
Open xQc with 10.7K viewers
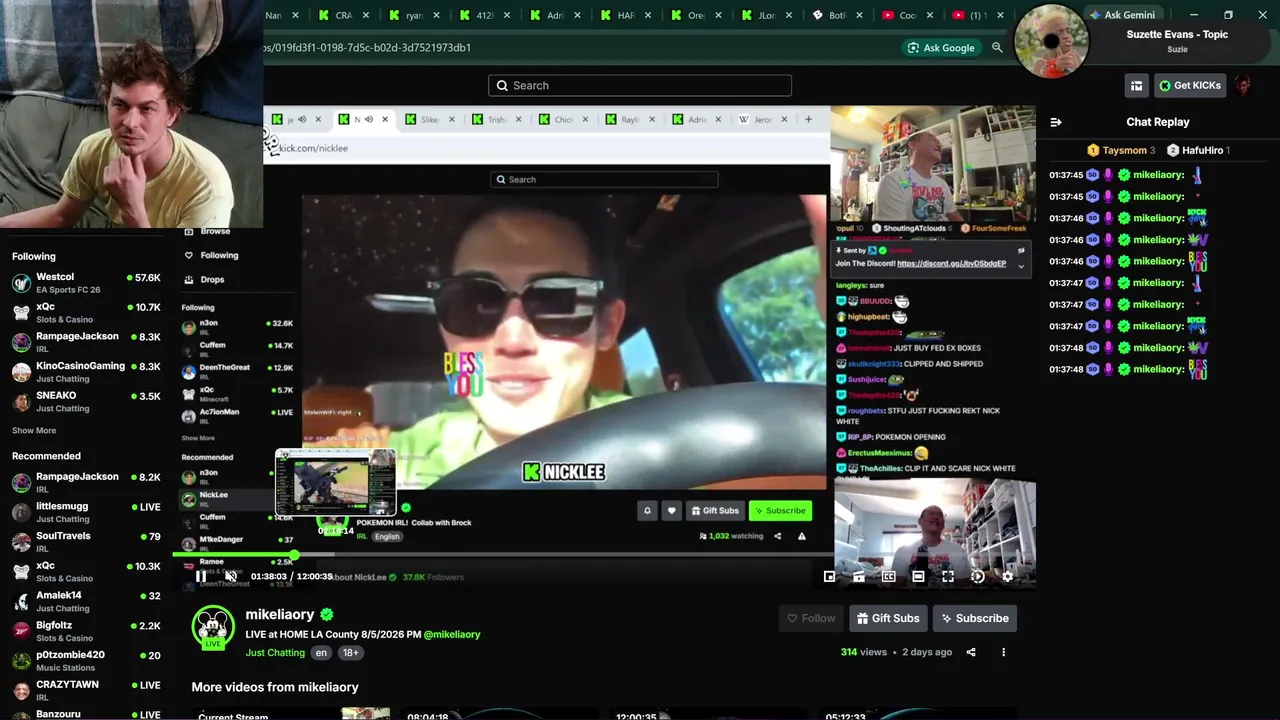point(86,313)
